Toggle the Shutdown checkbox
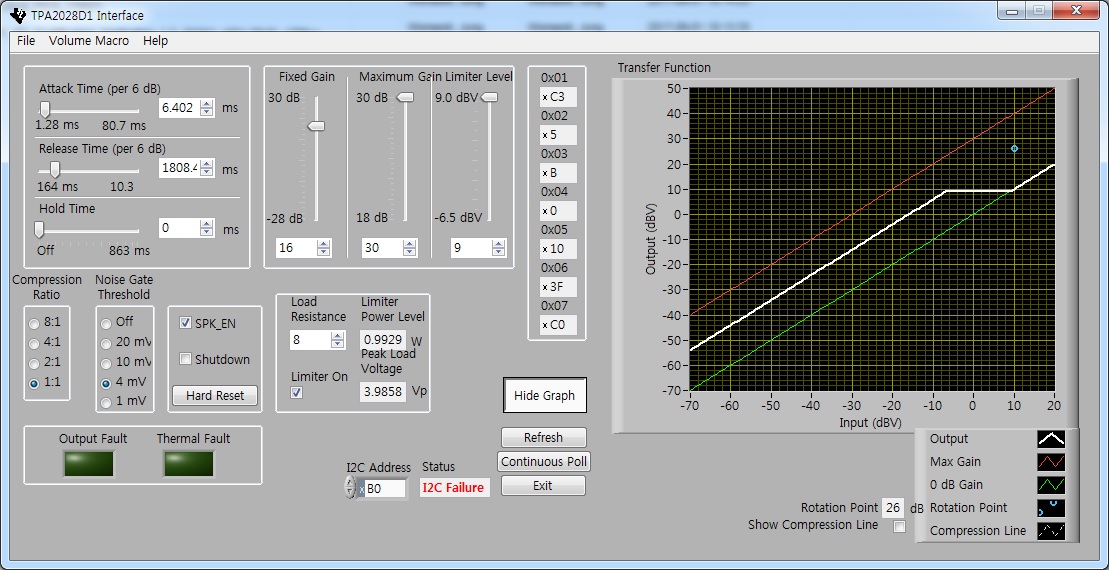This screenshot has height=570, width=1109. pos(185,359)
